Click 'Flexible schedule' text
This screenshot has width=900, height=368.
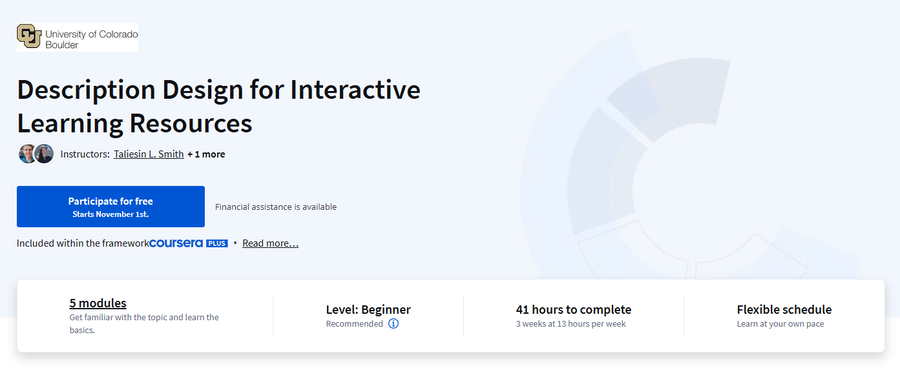pyautogui.click(x=784, y=309)
